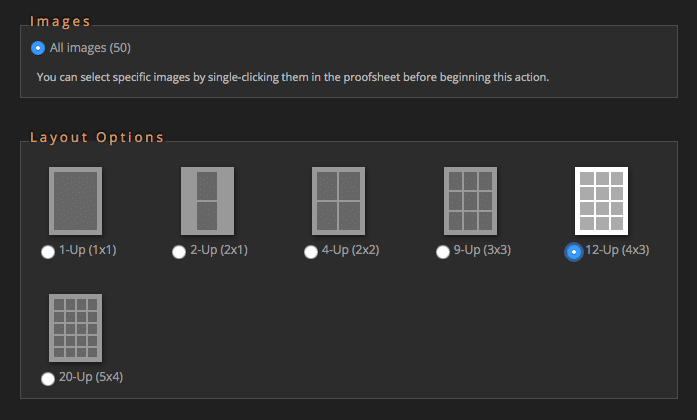Click the "4-Up (2x2)" label text
Viewport: 697px width, 420px height.
pos(350,251)
